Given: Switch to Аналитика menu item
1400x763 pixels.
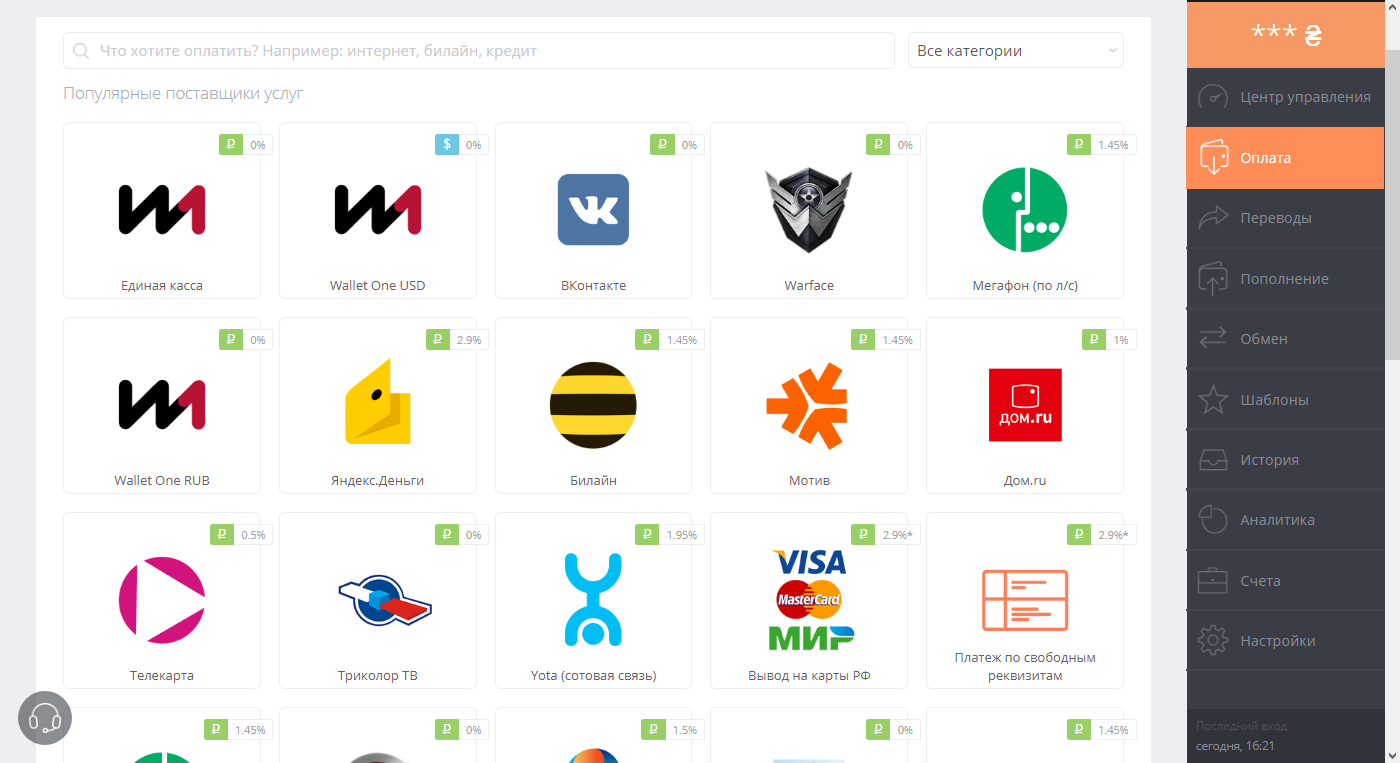Looking at the screenshot, I should (1286, 520).
